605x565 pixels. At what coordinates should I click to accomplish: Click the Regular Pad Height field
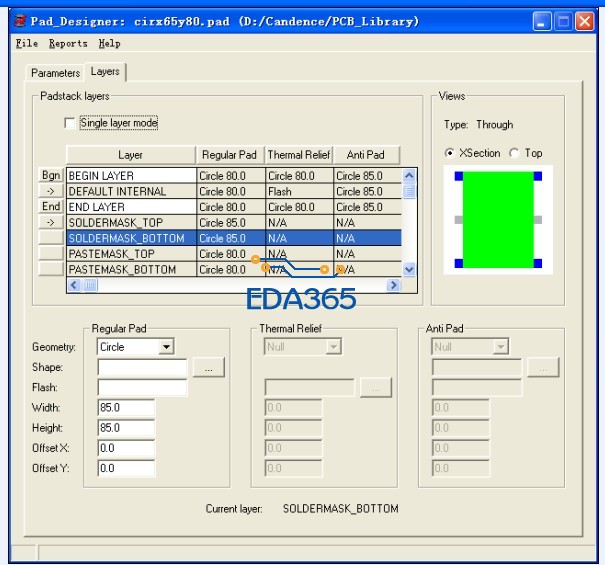126,428
